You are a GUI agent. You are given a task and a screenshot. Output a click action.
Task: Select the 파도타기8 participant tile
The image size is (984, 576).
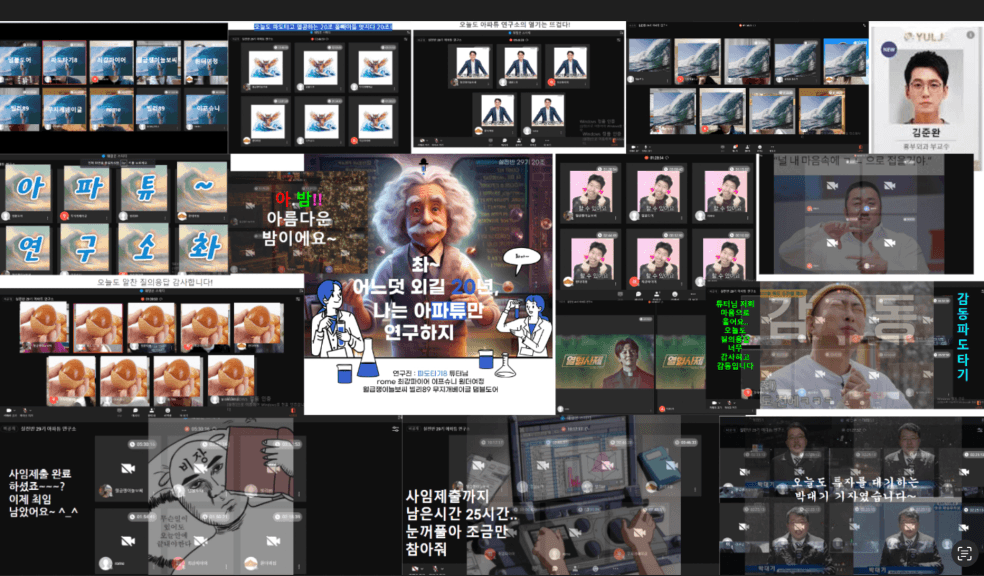pyautogui.click(x=64, y=63)
